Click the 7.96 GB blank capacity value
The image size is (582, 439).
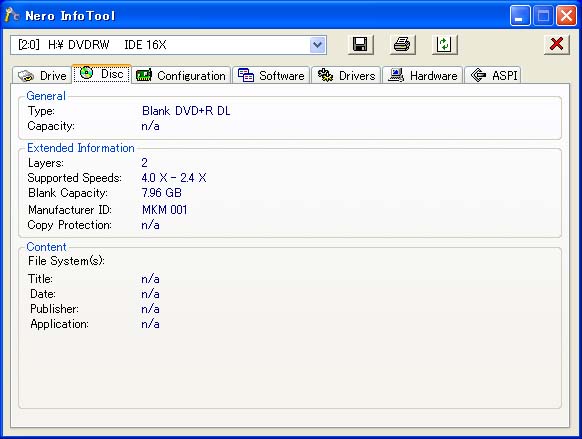(x=161, y=193)
